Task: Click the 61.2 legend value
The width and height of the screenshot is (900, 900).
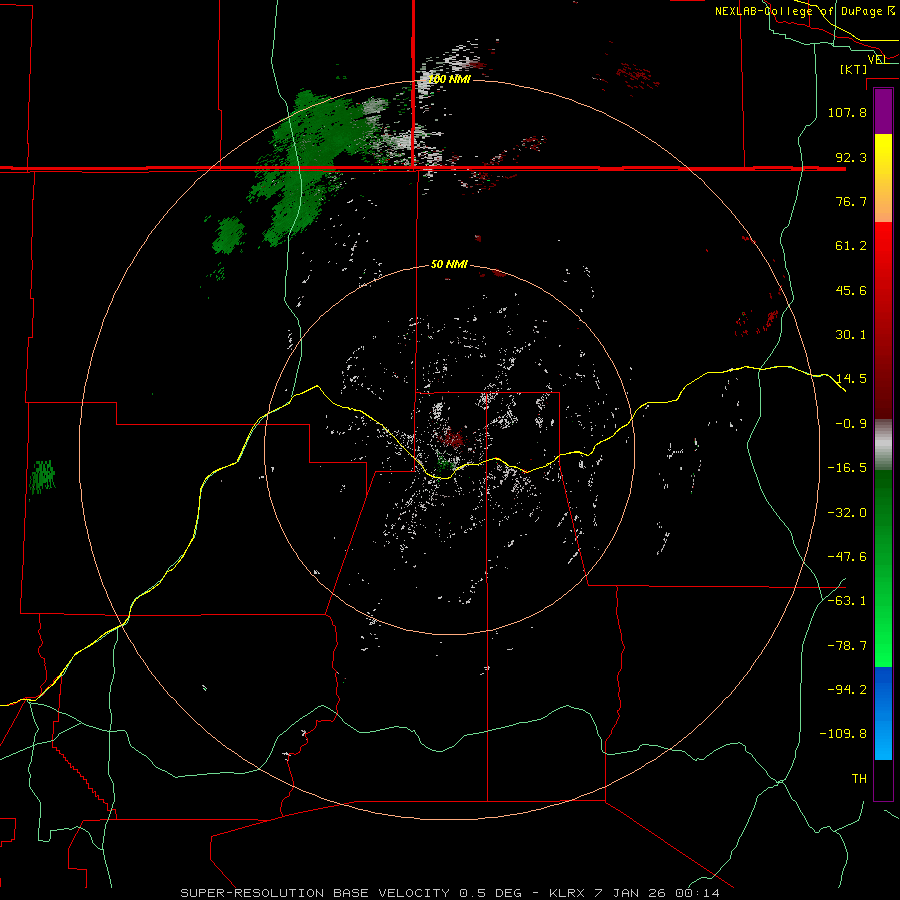Action: pyautogui.click(x=851, y=246)
